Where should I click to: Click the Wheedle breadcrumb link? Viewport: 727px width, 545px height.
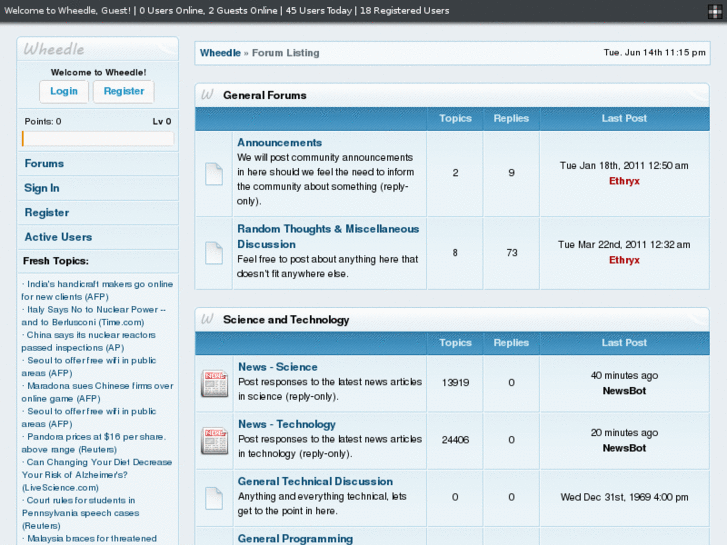220,53
